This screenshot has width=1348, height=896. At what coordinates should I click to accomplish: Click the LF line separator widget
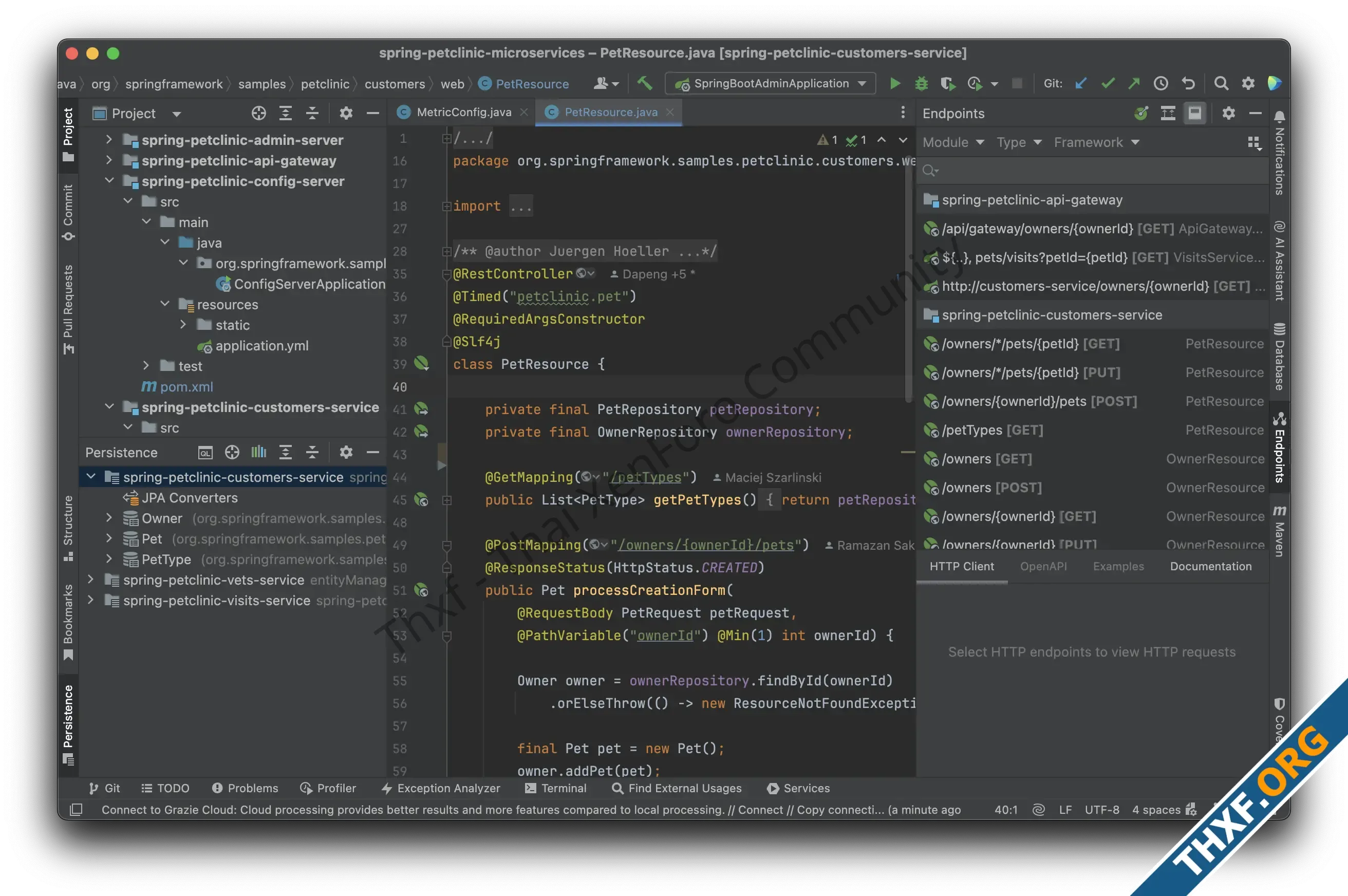pyautogui.click(x=1064, y=809)
